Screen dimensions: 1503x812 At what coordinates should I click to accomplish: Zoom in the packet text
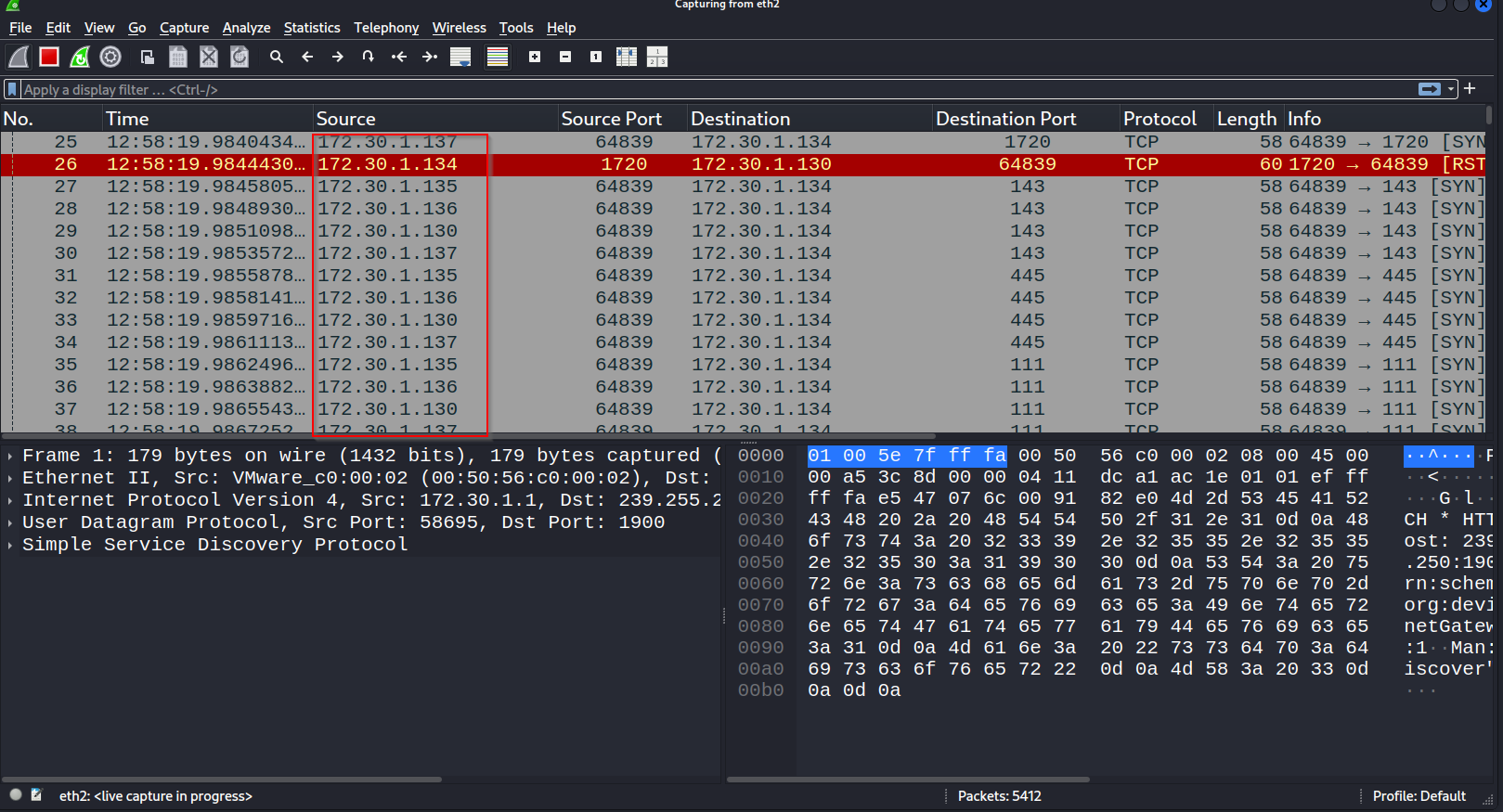coord(535,58)
